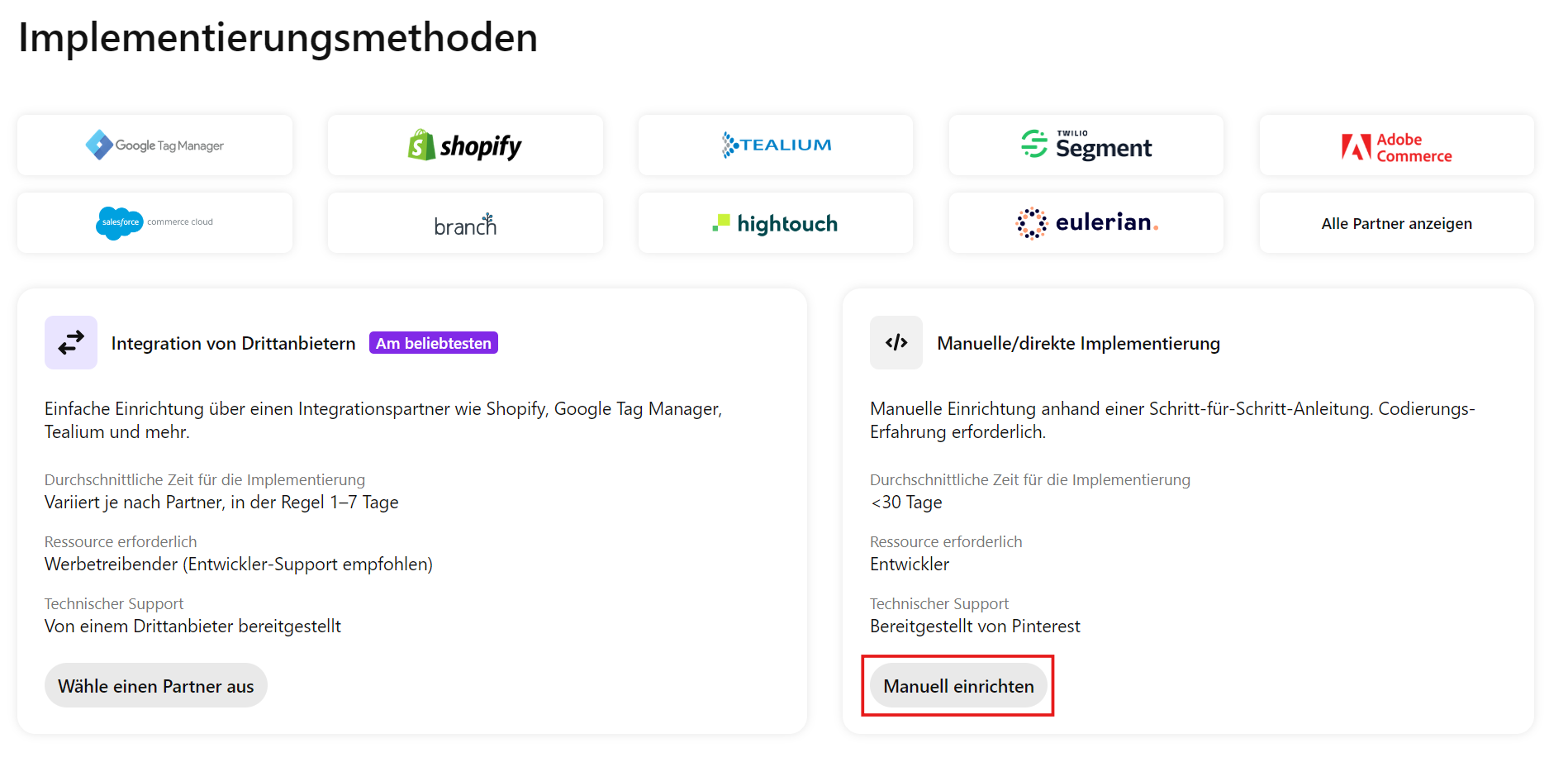The width and height of the screenshot is (1568, 767).
Task: Click the 'Einfache Einrichtung über einen Integrationspartner' description
Action: click(x=383, y=420)
